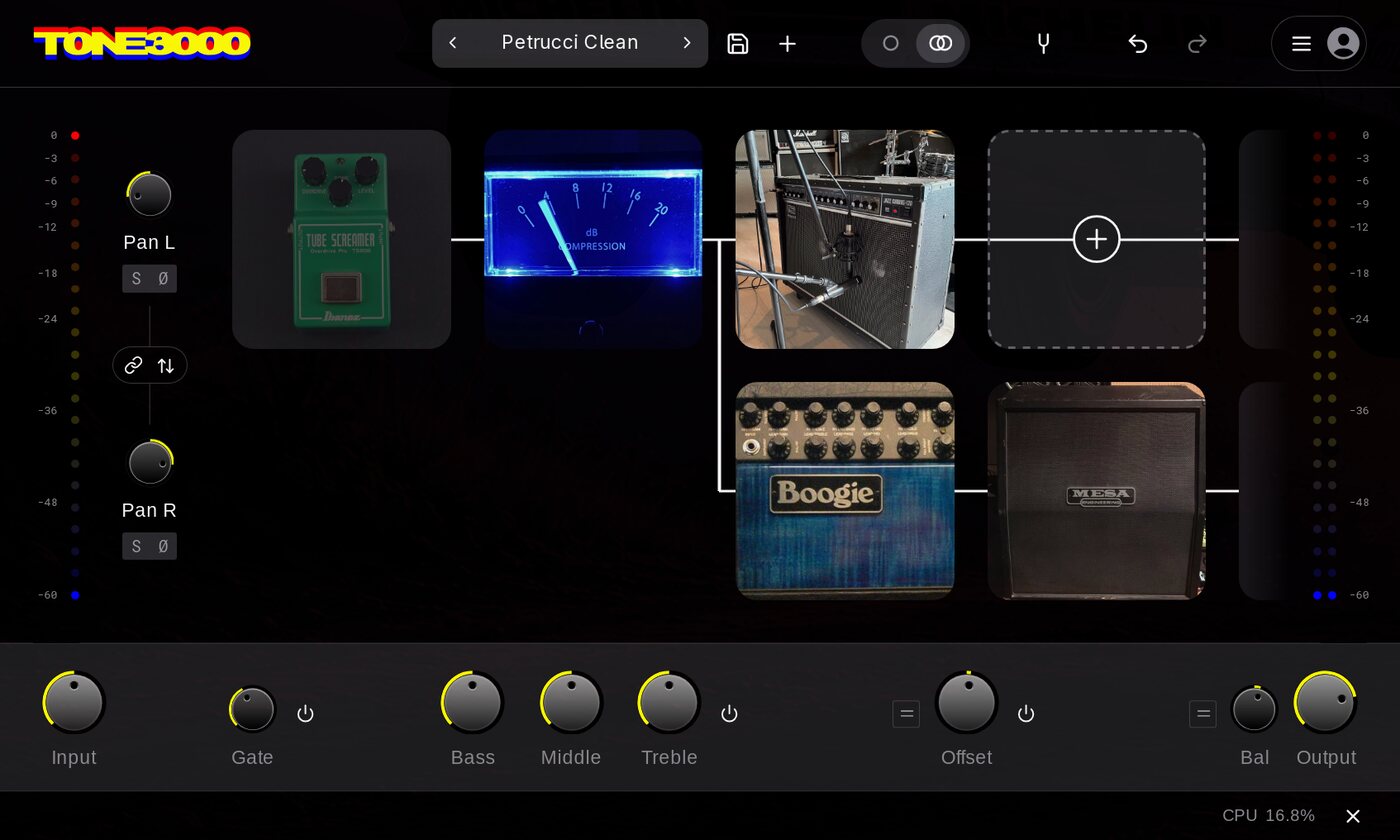Redo the last change
This screenshot has height=840, width=1400.
1197,43
